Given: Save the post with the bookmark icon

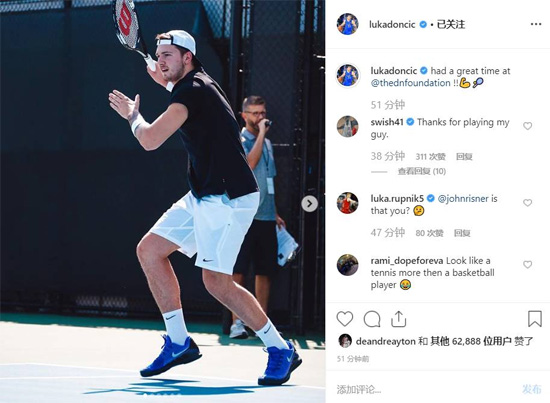Looking at the screenshot, I should [x=535, y=318].
